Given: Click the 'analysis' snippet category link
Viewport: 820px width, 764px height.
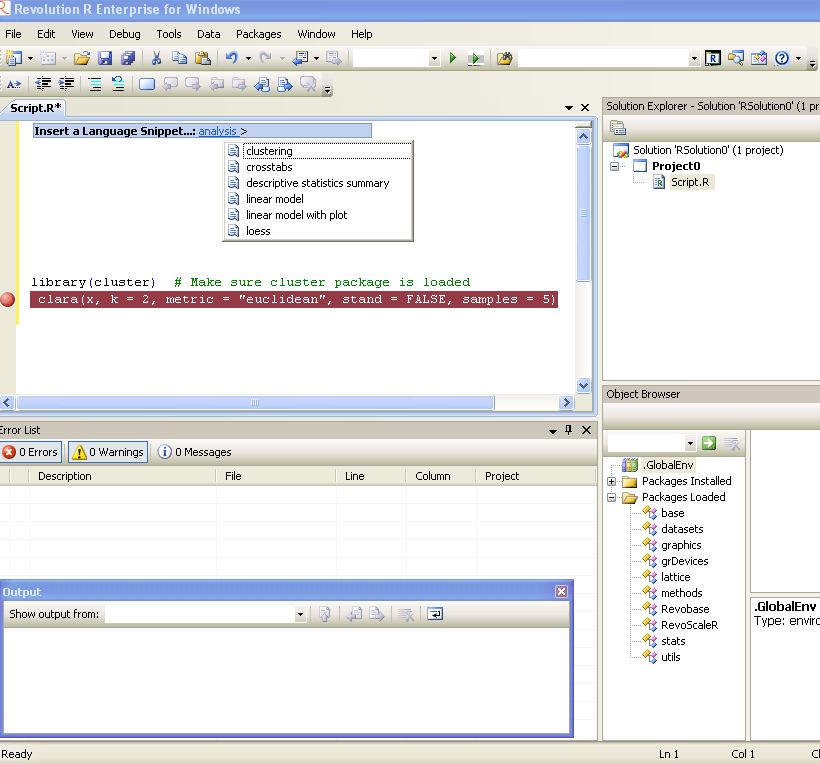Looking at the screenshot, I should click(217, 131).
